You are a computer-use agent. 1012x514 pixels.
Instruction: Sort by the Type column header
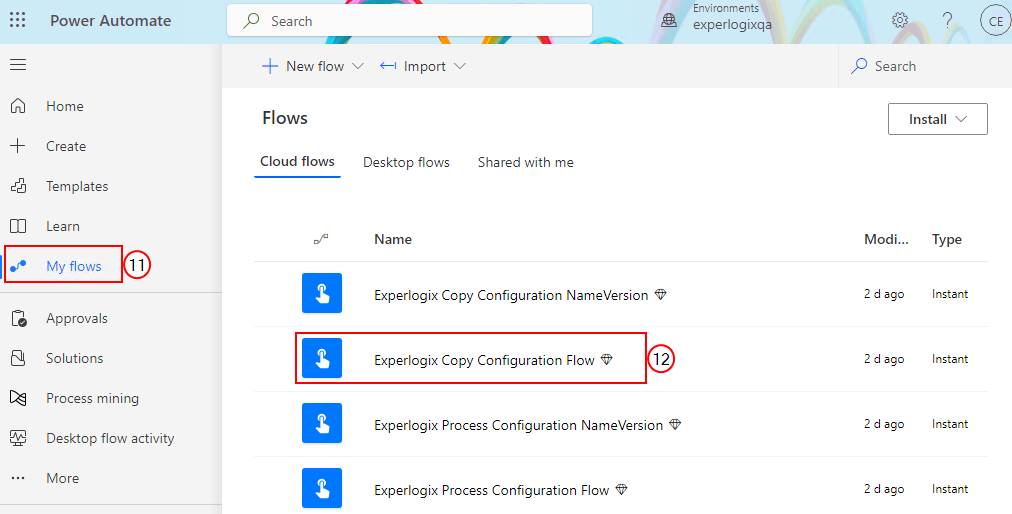pyautogui.click(x=947, y=240)
